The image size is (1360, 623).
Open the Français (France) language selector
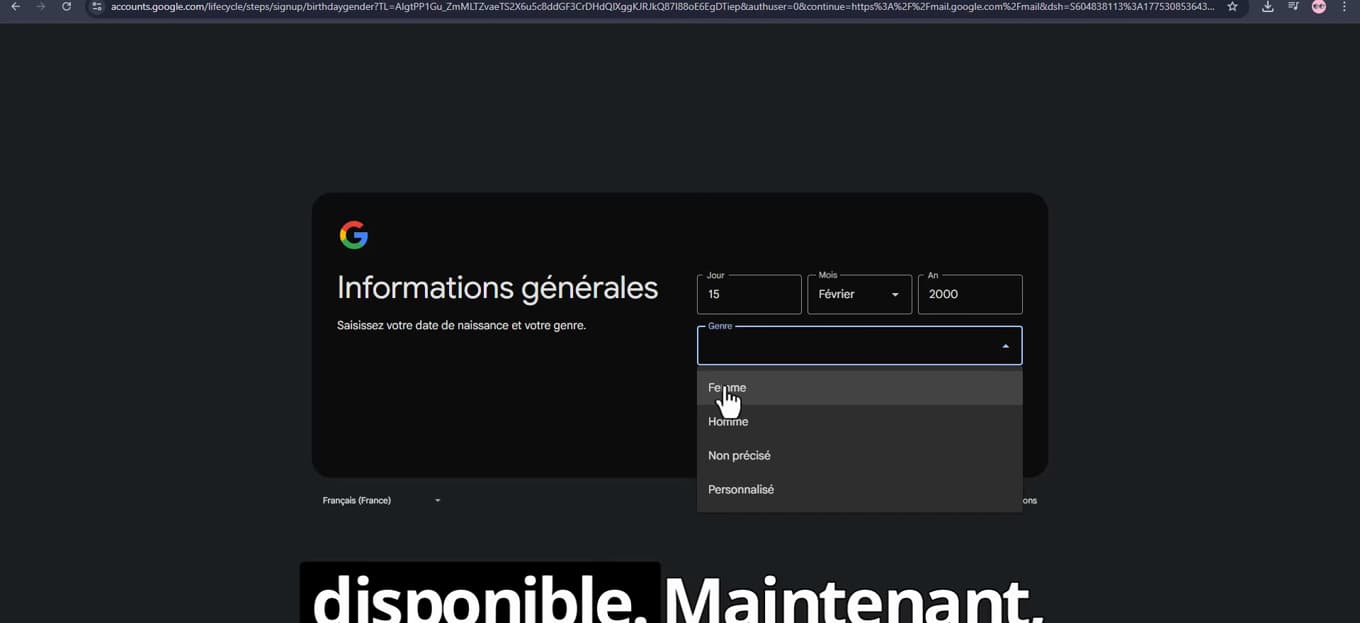pyautogui.click(x=381, y=500)
